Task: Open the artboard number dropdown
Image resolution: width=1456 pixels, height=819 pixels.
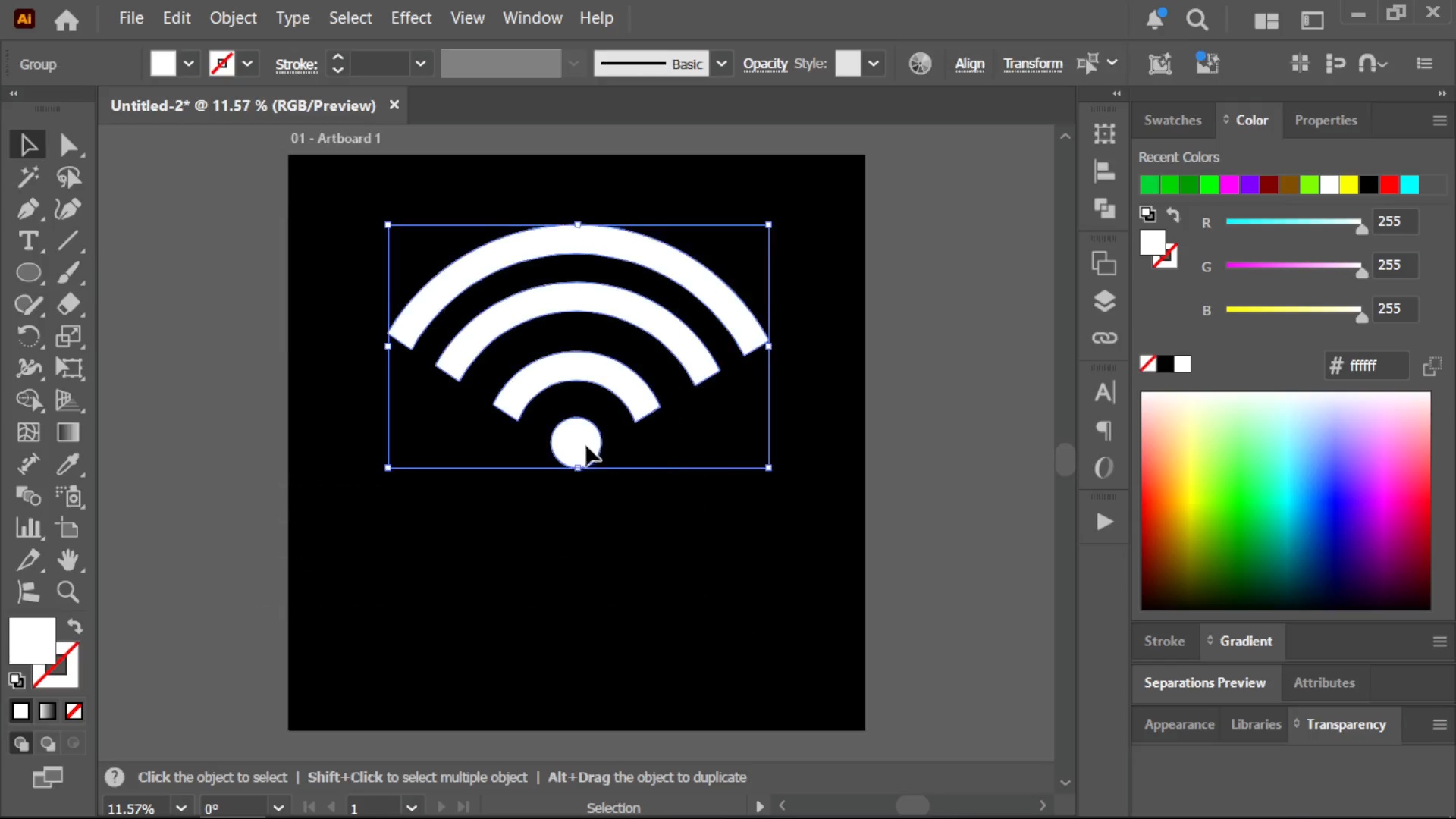Action: click(x=412, y=808)
